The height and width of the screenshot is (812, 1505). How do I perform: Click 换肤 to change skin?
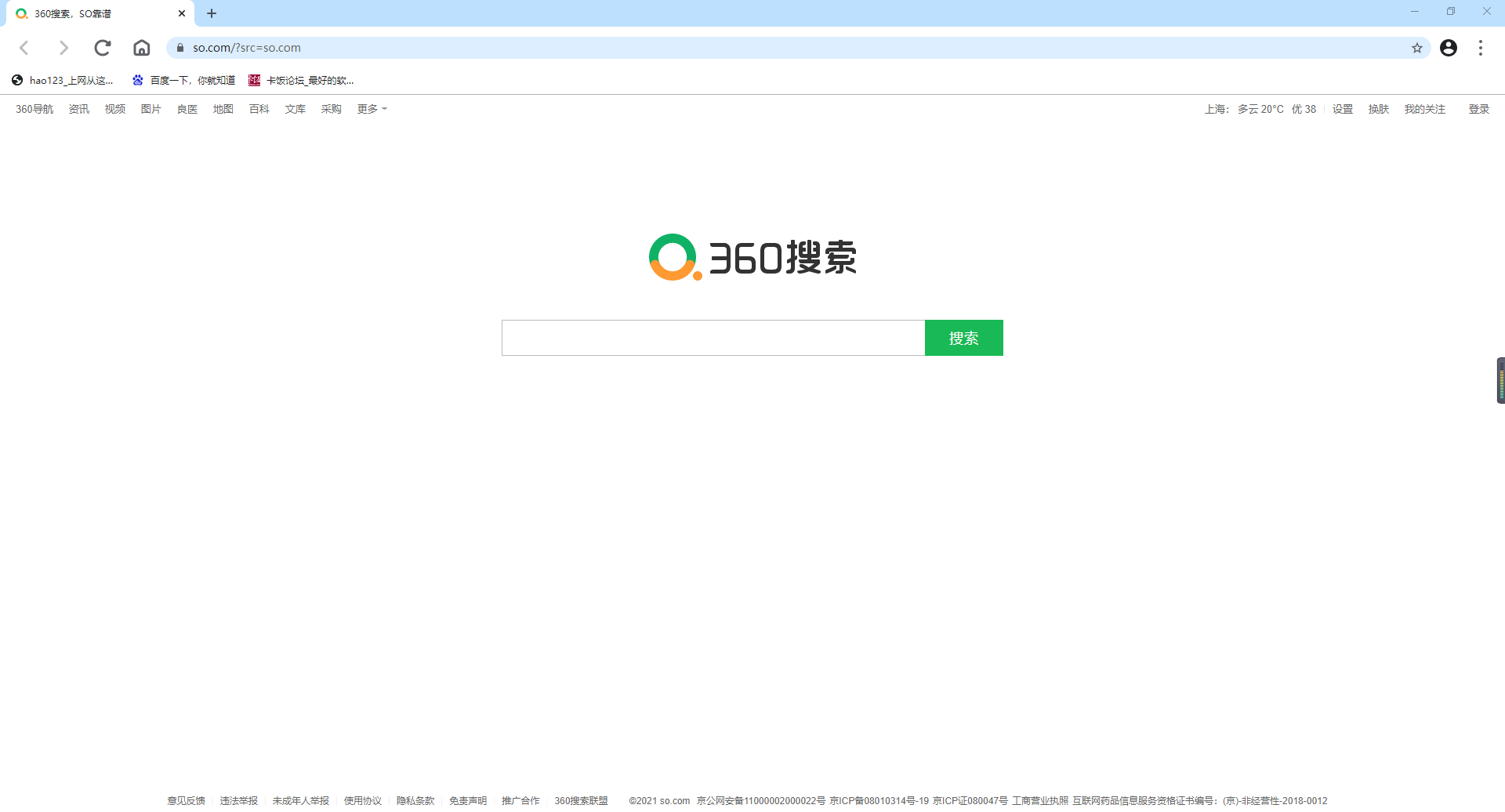[x=1379, y=109]
